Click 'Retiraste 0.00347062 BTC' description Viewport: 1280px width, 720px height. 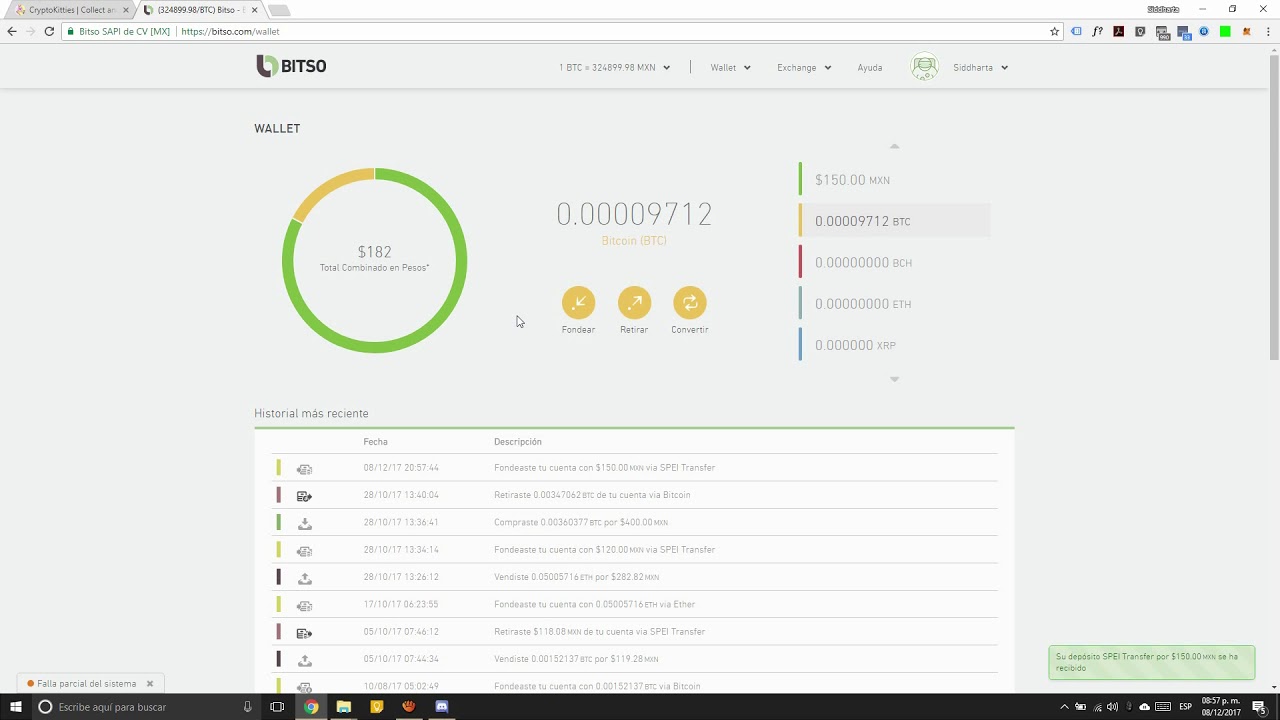point(592,495)
